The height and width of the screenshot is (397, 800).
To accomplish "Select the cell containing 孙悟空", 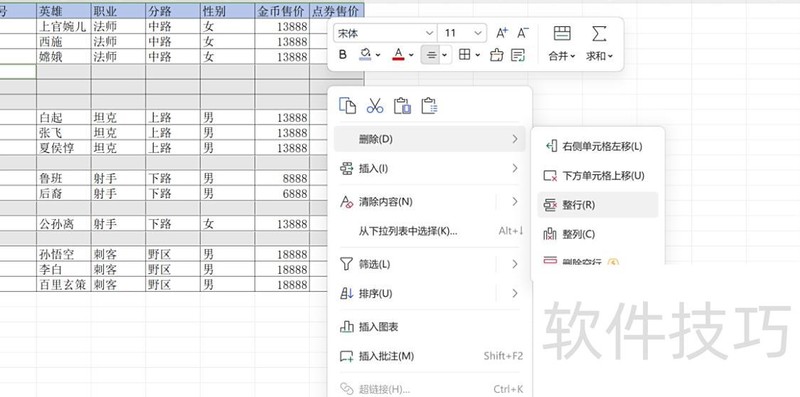I will click(64, 254).
